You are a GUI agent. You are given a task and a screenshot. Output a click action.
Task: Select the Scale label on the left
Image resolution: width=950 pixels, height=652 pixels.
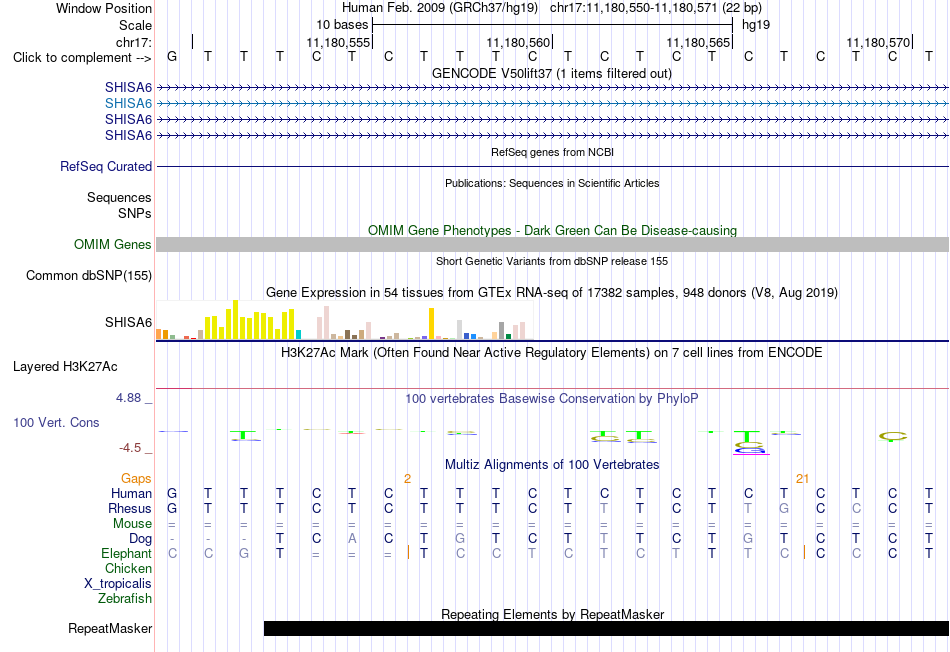135,25
